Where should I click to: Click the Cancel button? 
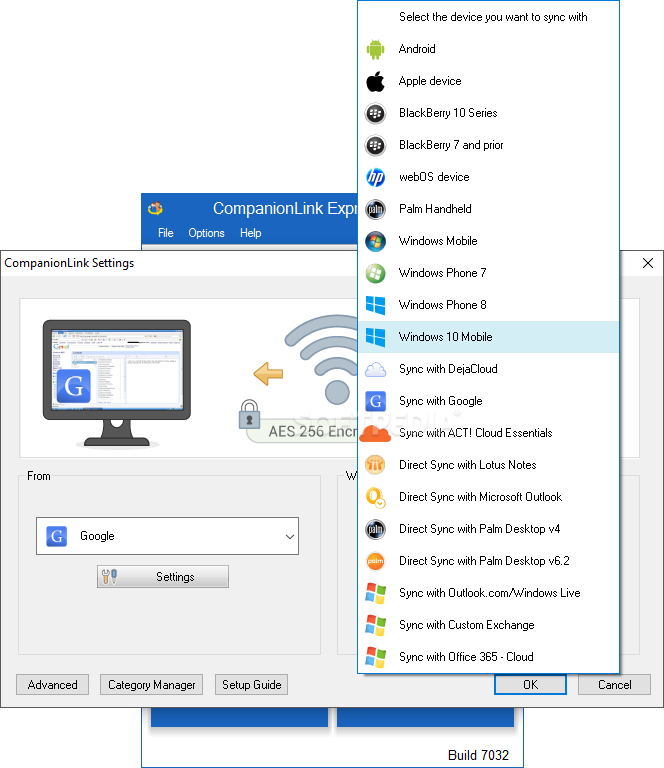615,685
